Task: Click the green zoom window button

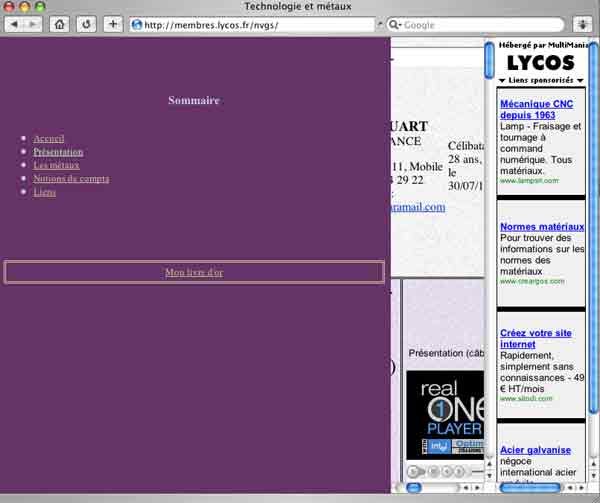Action: click(40, 7)
